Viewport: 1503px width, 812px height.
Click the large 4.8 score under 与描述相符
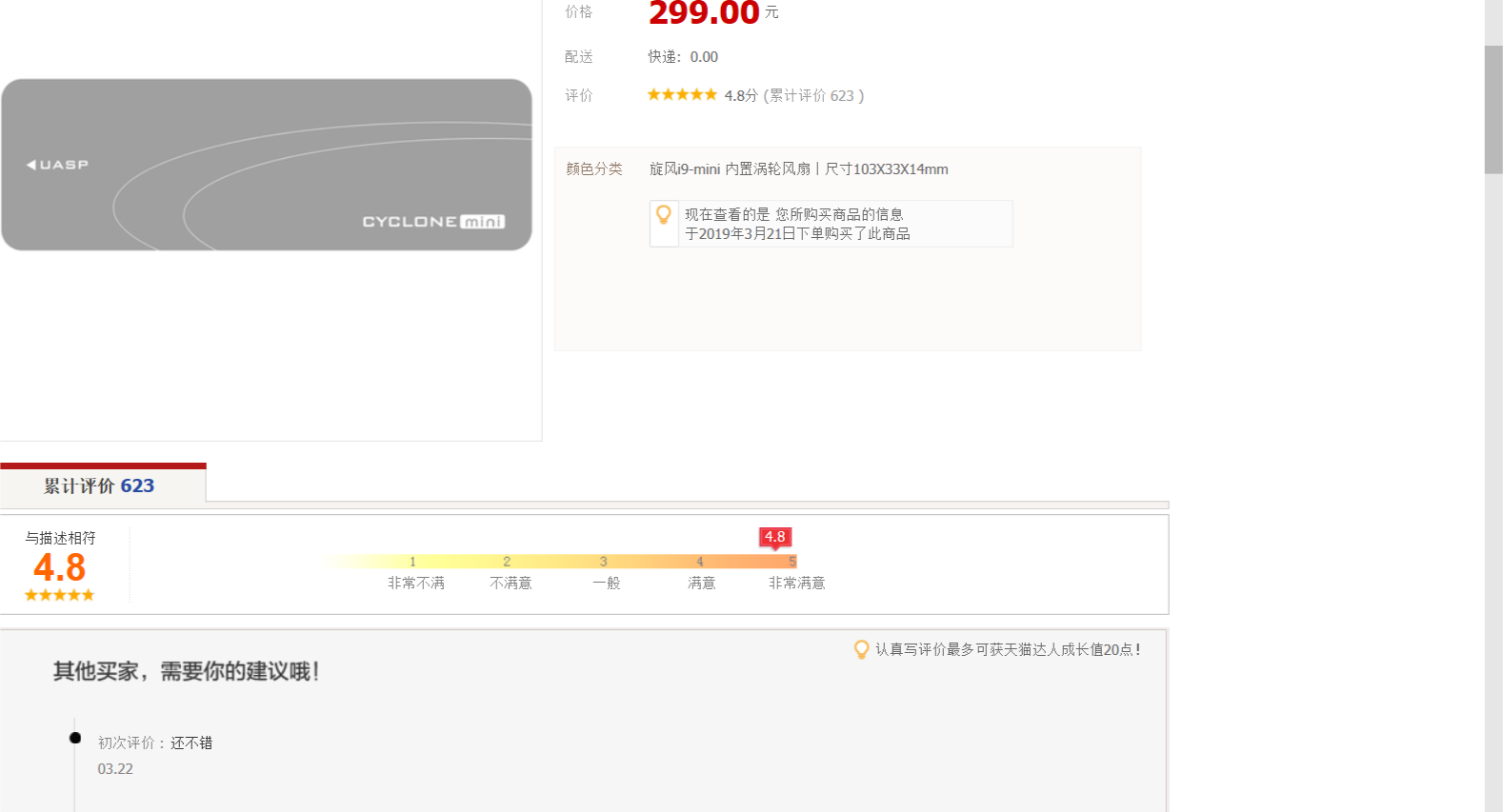click(x=59, y=567)
